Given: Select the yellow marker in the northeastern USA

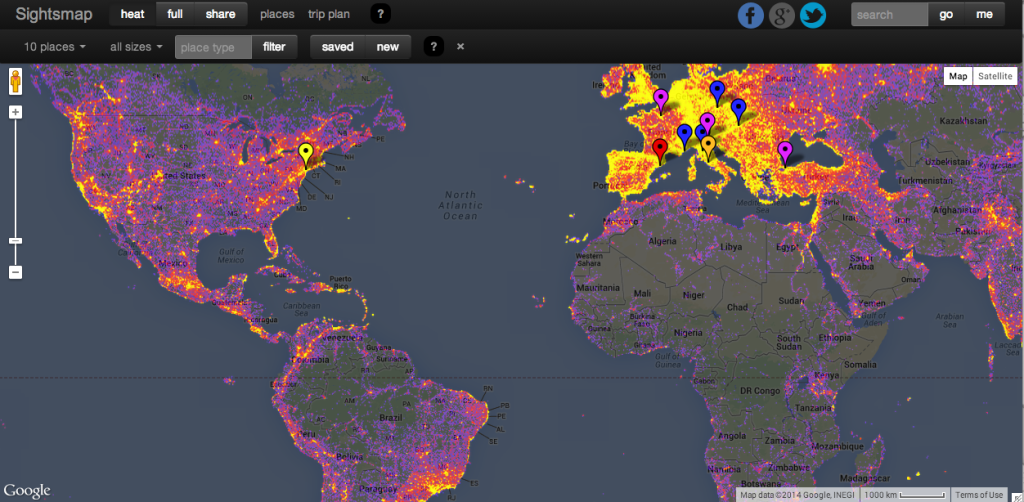Looking at the screenshot, I should coord(305,155).
